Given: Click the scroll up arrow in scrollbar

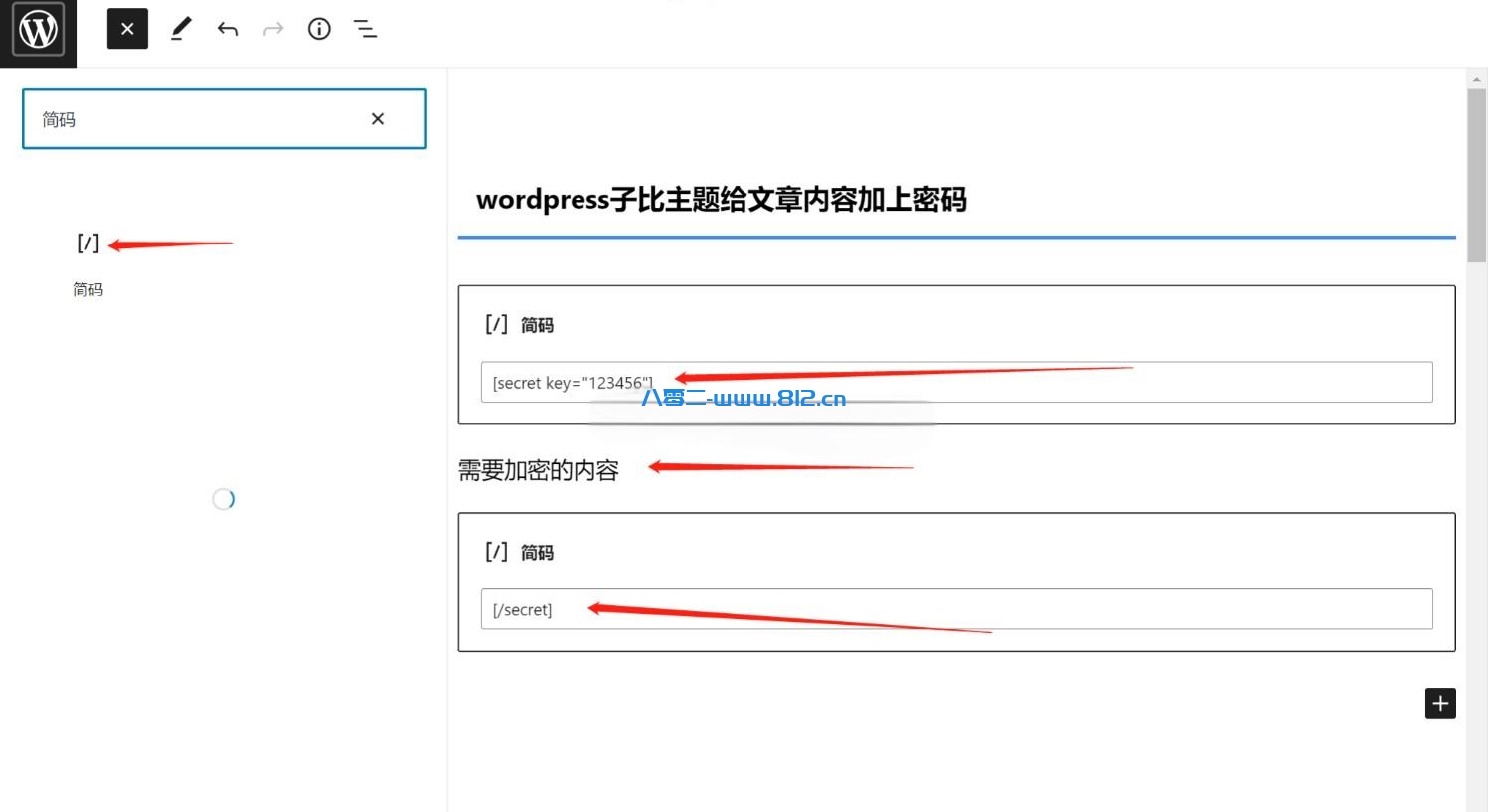Looking at the screenshot, I should (1476, 78).
